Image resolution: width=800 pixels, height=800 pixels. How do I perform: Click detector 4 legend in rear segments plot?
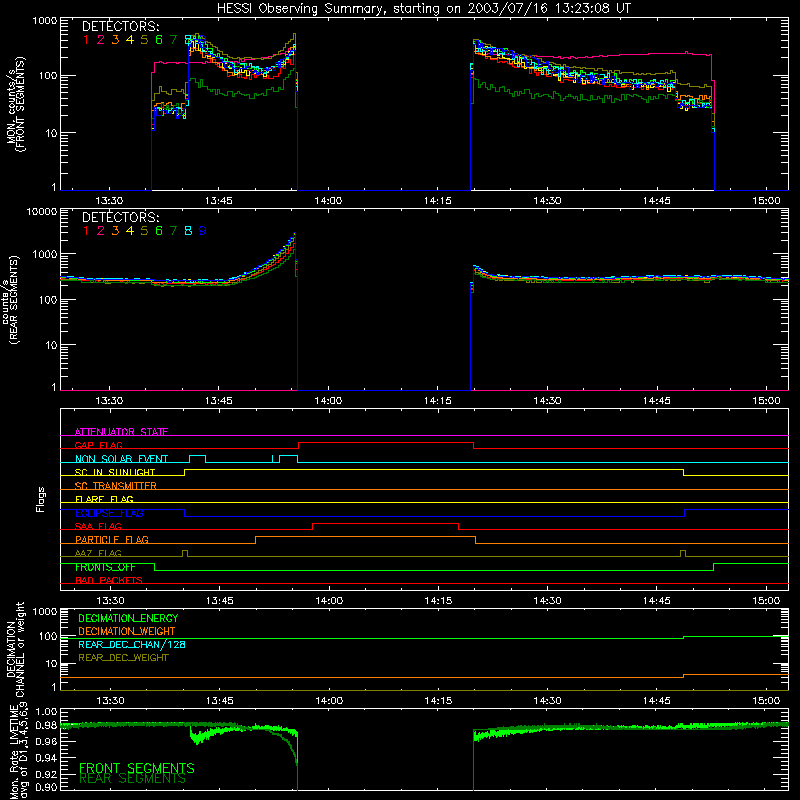tap(130, 231)
